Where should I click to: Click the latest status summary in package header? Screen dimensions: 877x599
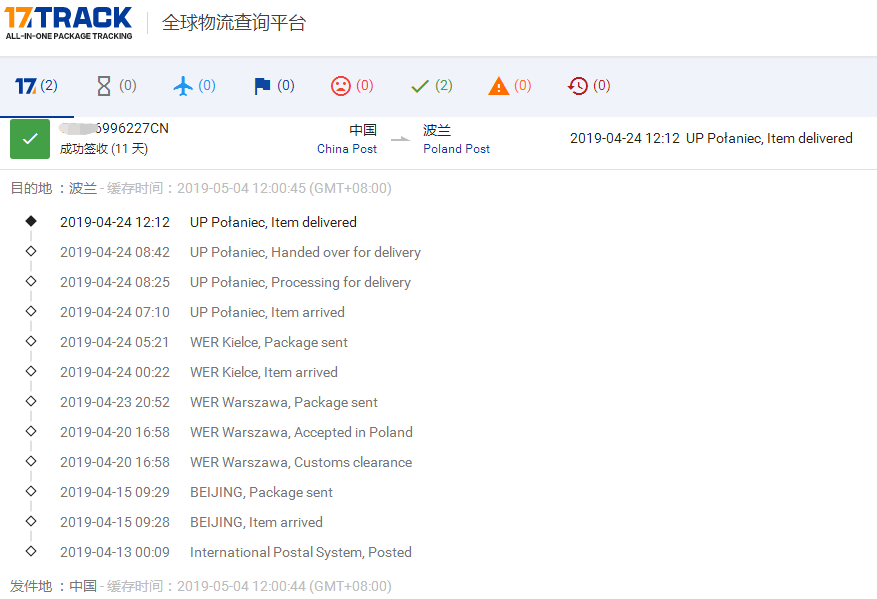point(711,138)
